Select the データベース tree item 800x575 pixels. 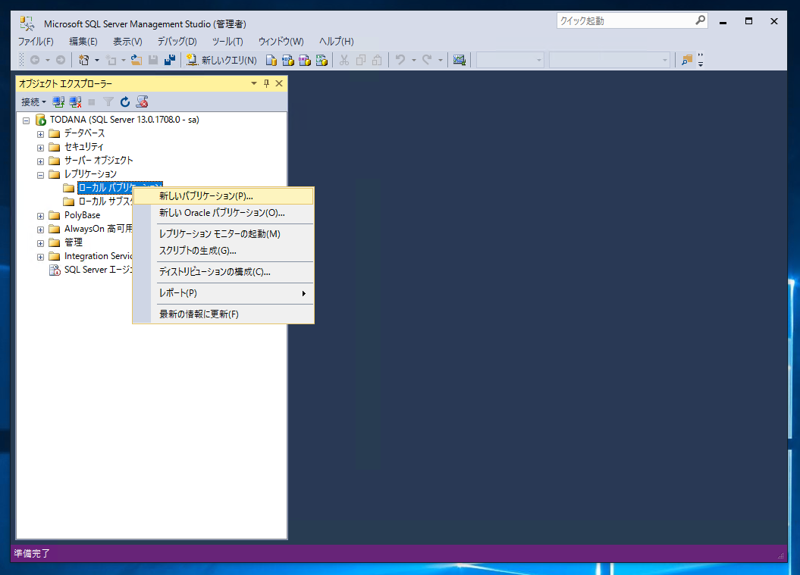(84, 133)
